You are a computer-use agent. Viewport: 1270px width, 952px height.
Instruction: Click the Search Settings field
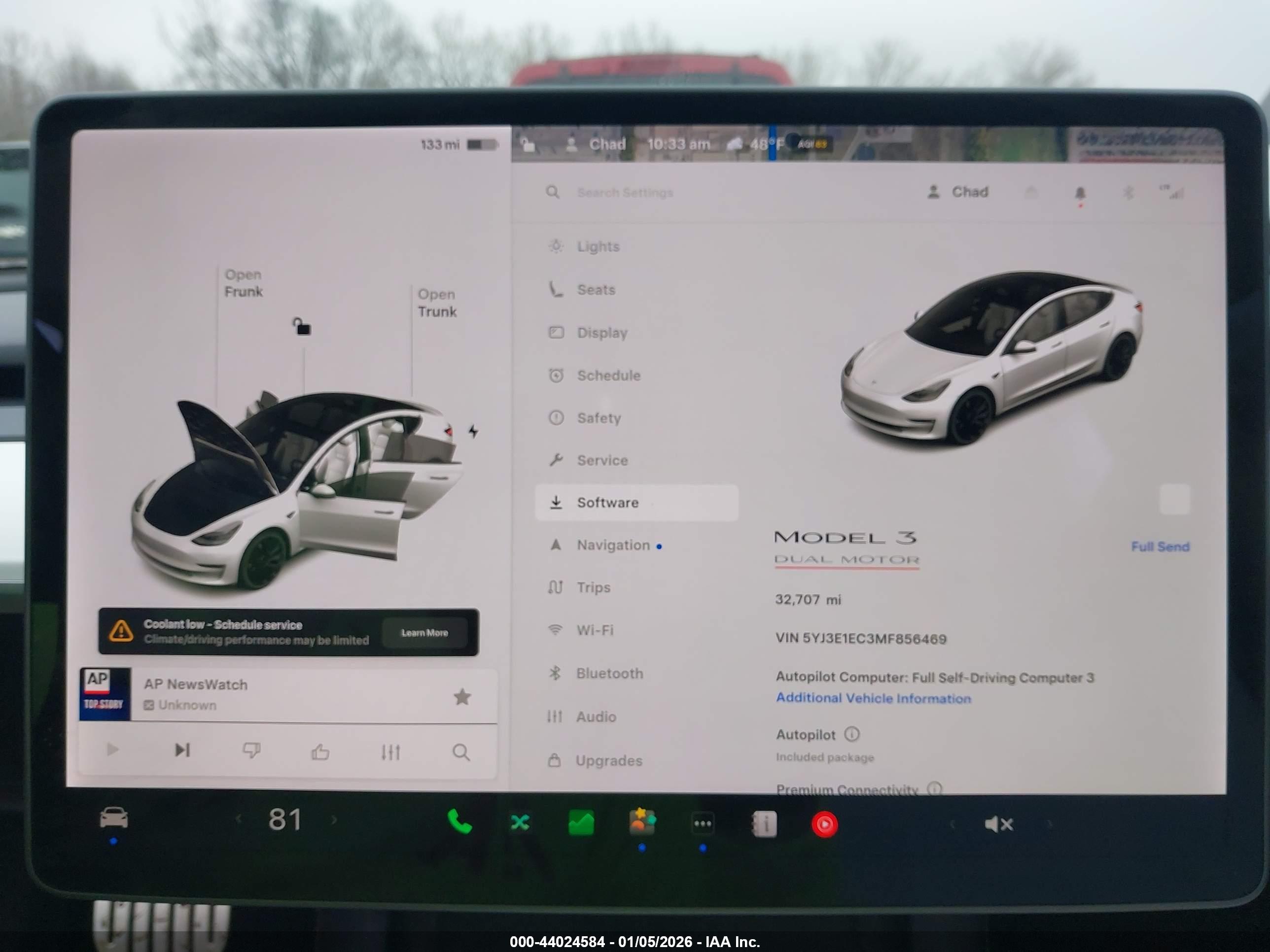[625, 192]
